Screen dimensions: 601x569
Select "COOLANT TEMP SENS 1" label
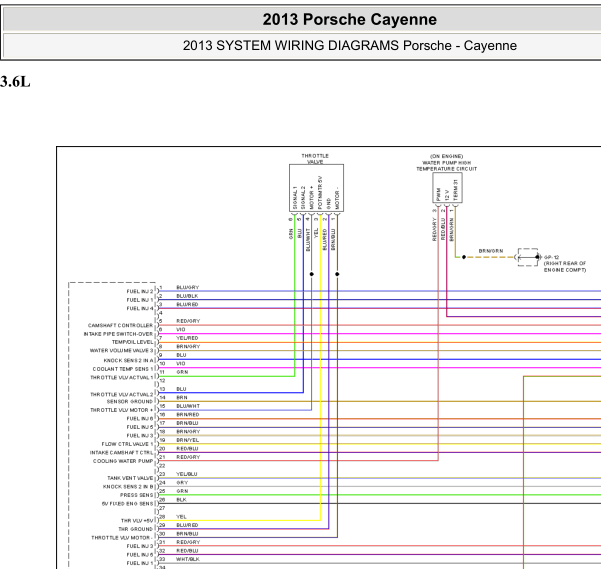pyautogui.click(x=123, y=369)
